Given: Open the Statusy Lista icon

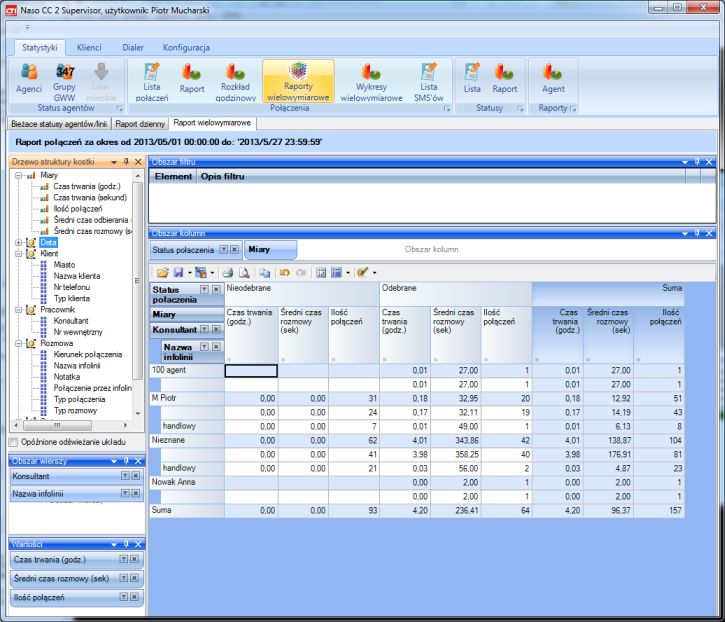Looking at the screenshot, I should tap(472, 79).
